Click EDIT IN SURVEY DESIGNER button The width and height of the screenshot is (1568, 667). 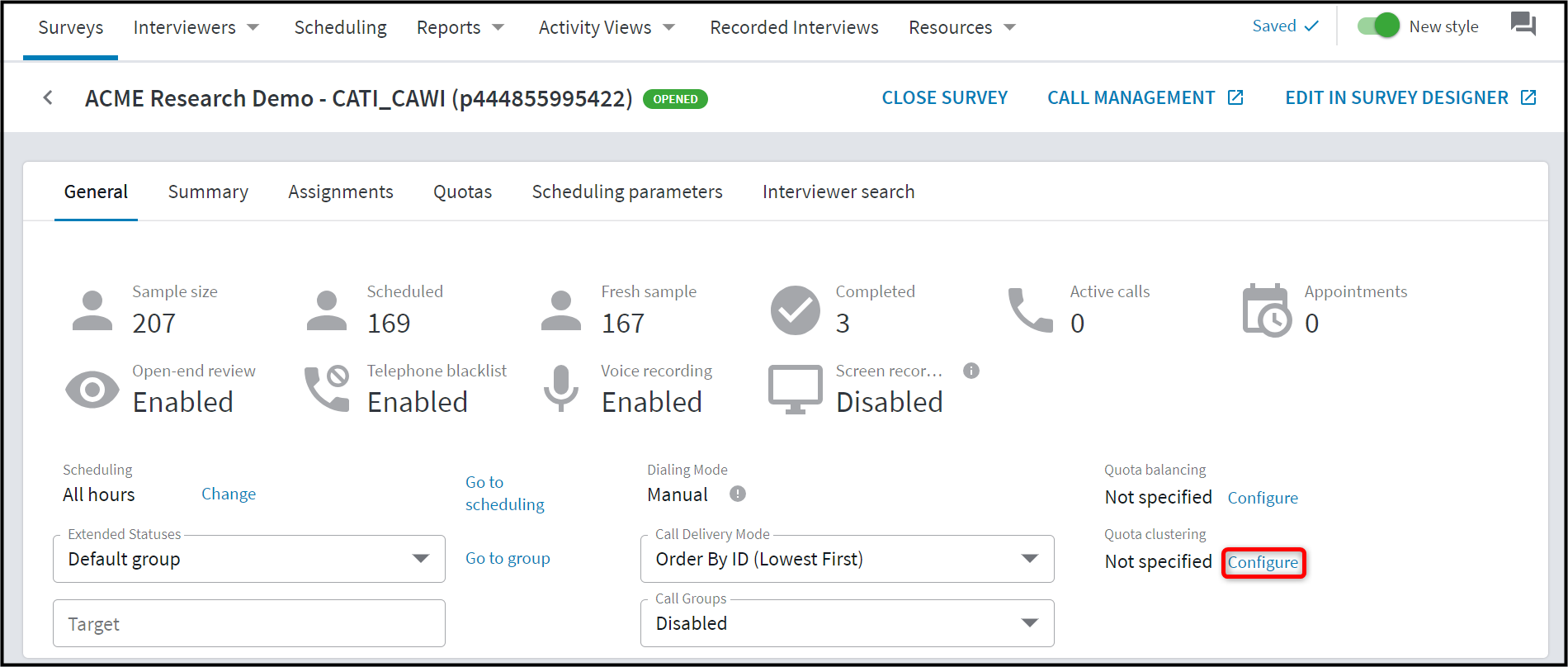1411,97
